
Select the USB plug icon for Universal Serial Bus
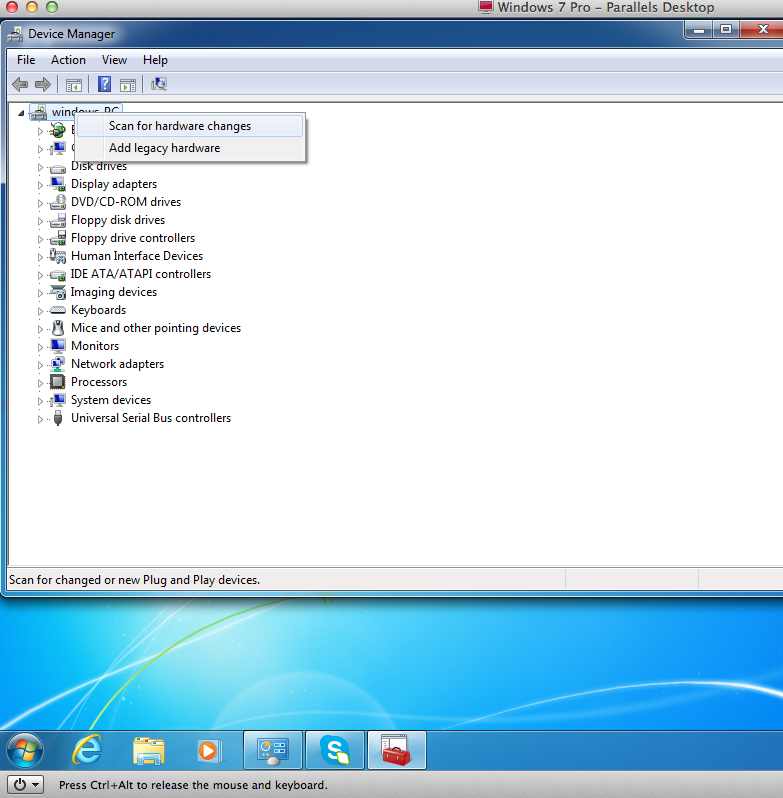(x=58, y=418)
